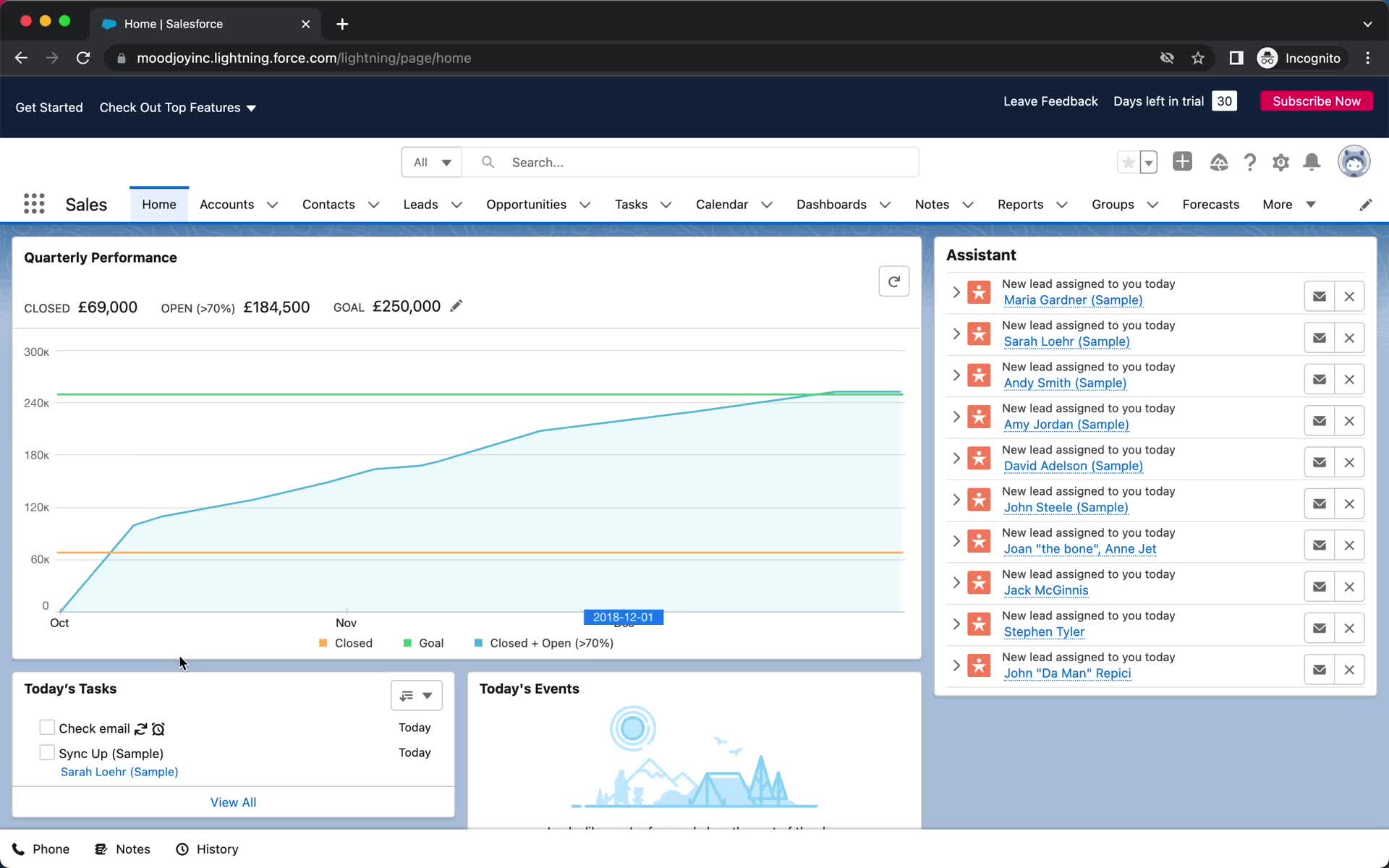
Task: Add this page to favorites star
Action: tap(1128, 163)
